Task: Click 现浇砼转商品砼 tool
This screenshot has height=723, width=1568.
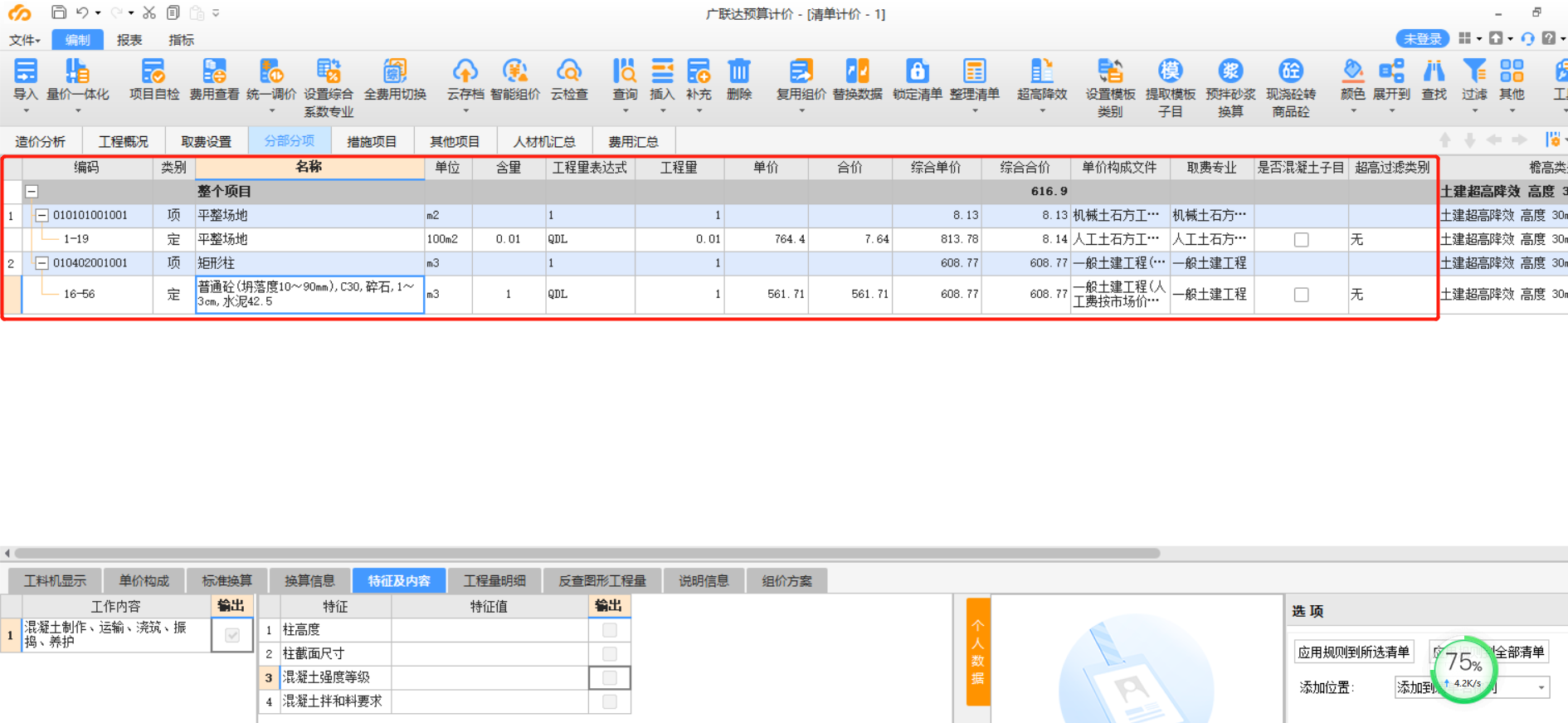Action: 1291,88
